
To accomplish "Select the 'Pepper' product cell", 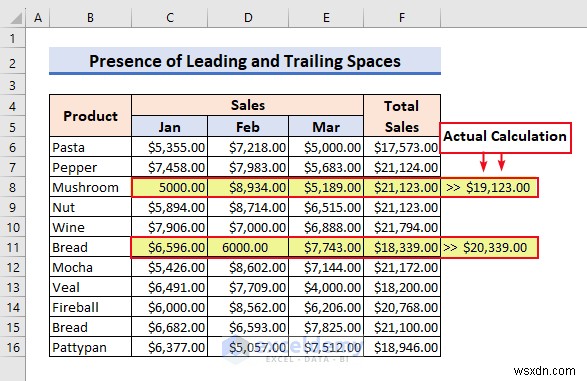I will pos(91,167).
